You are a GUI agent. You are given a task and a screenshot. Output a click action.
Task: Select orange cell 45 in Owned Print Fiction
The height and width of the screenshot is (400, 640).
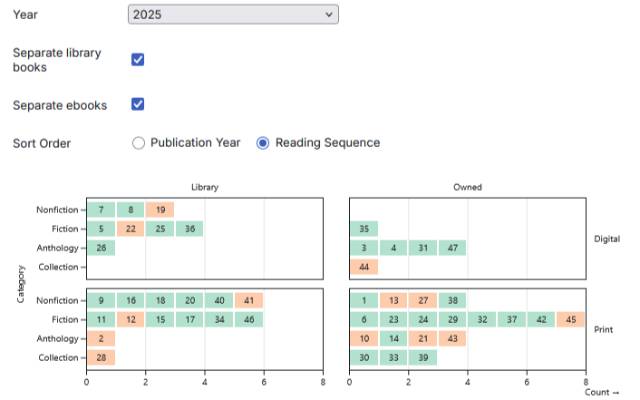571,320
